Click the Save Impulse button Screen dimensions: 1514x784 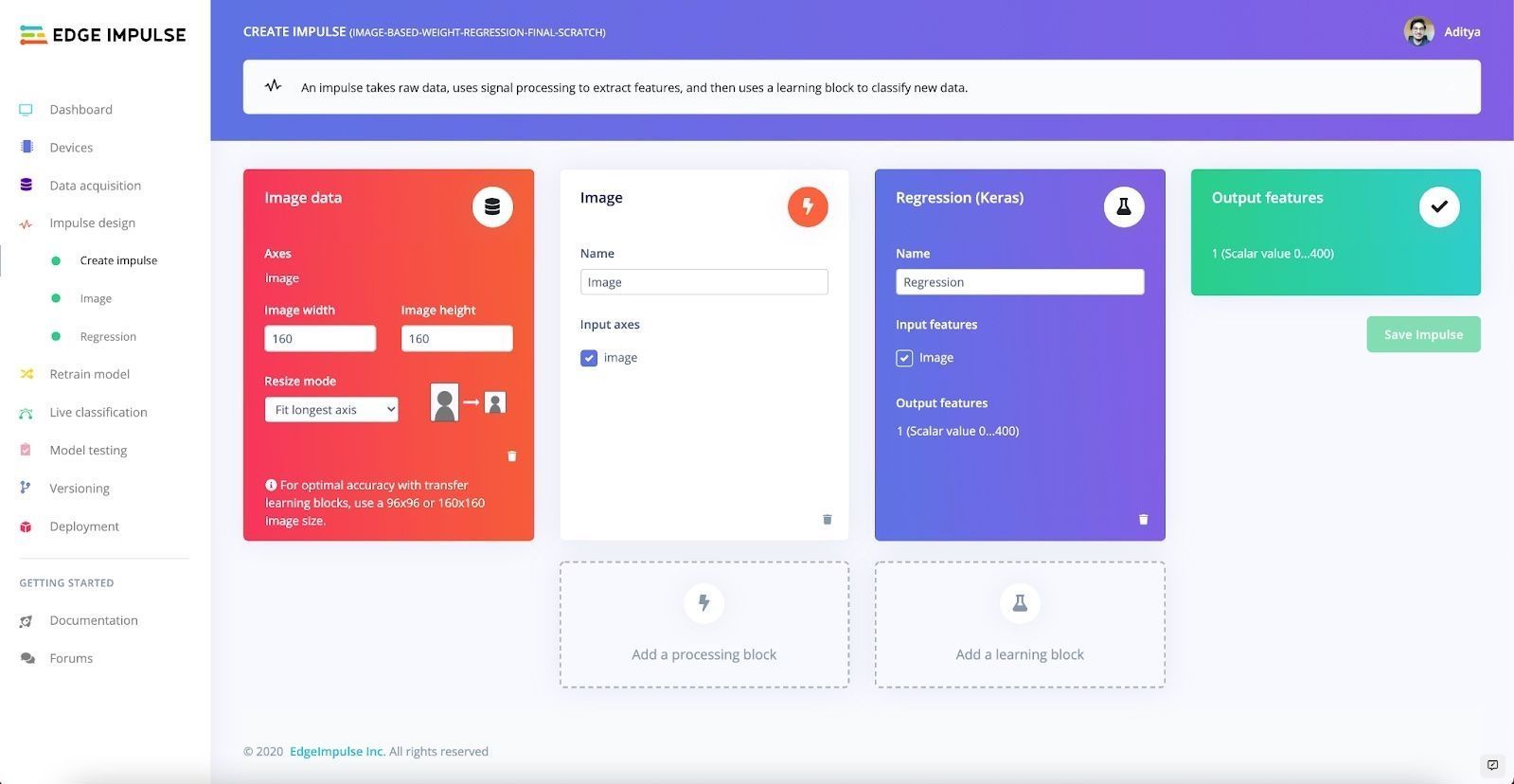click(x=1423, y=334)
